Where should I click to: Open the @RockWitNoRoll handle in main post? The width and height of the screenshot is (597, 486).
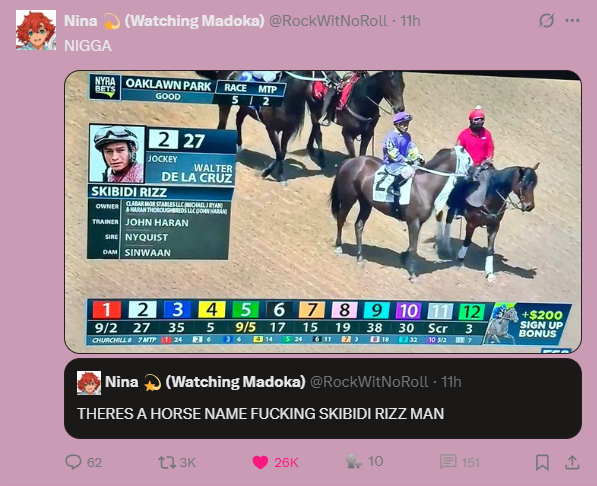(328, 21)
